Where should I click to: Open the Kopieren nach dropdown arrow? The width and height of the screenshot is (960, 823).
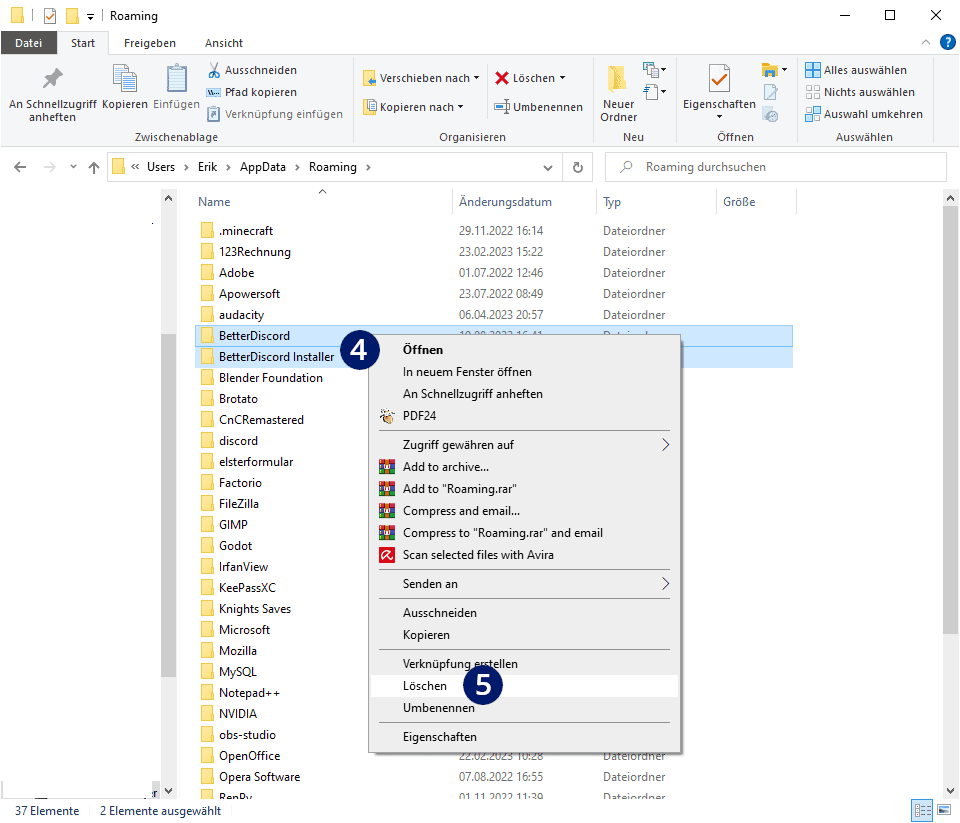tap(460, 107)
